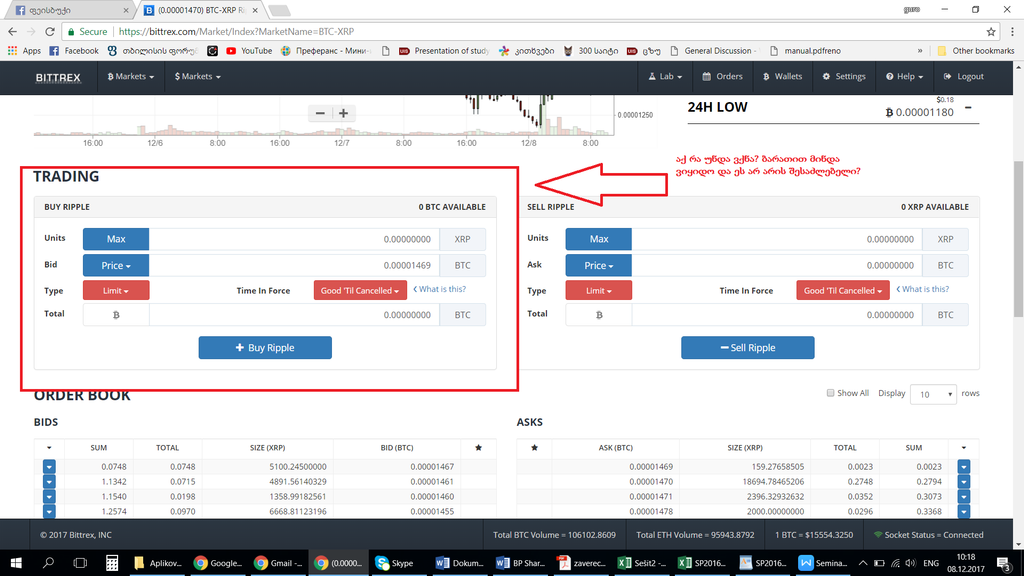The width and height of the screenshot is (1024, 576).
Task: Open the Windows notification center icon
Action: [1004, 563]
